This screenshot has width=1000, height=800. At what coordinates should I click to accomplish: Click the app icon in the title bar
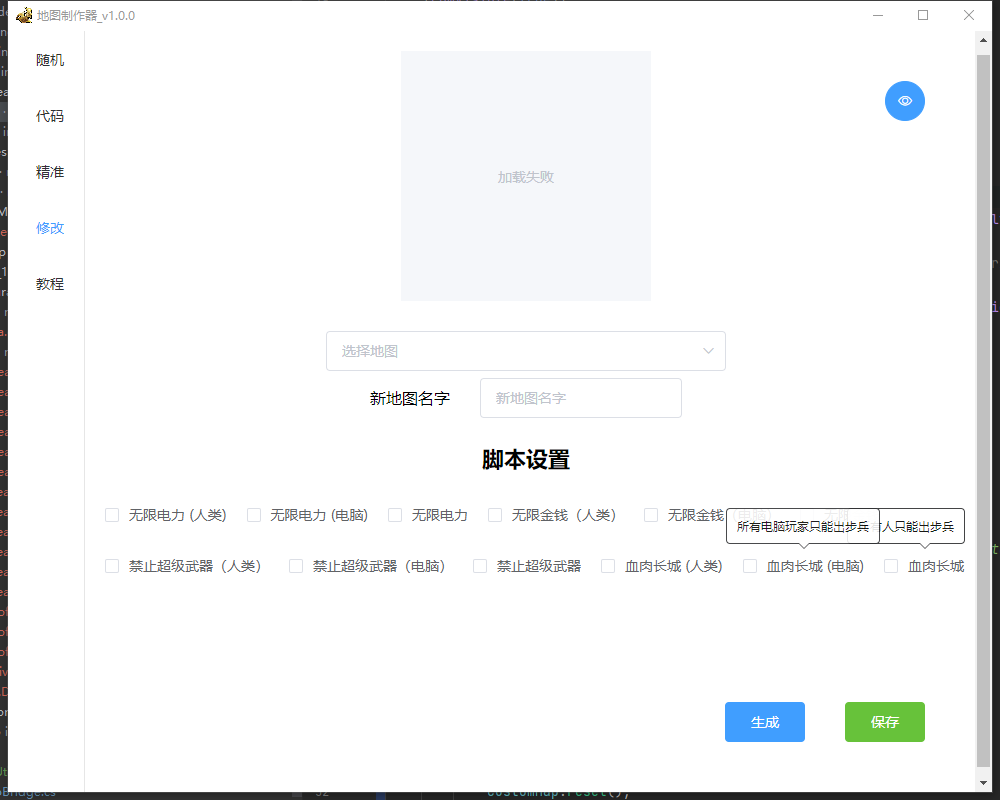coord(24,15)
